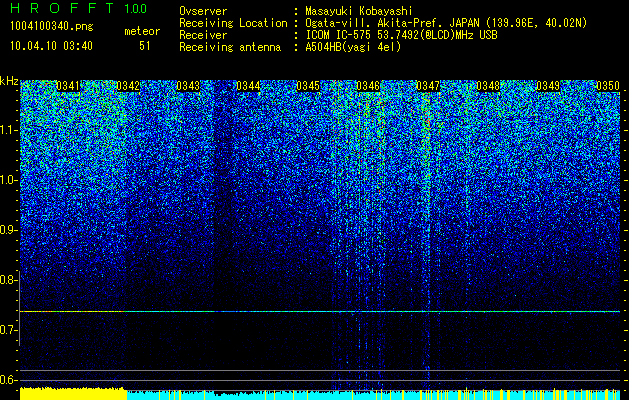Select the observer name Masayuki Kobayashi
This screenshot has width=629, height=400.
pos(359,12)
